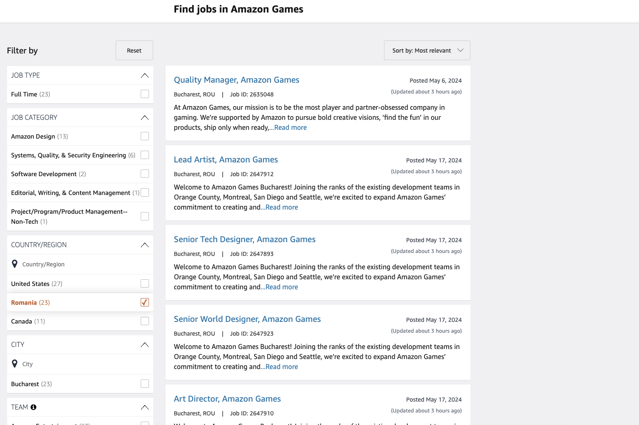Click the Filter by heading
The height and width of the screenshot is (425, 639).
tap(22, 51)
